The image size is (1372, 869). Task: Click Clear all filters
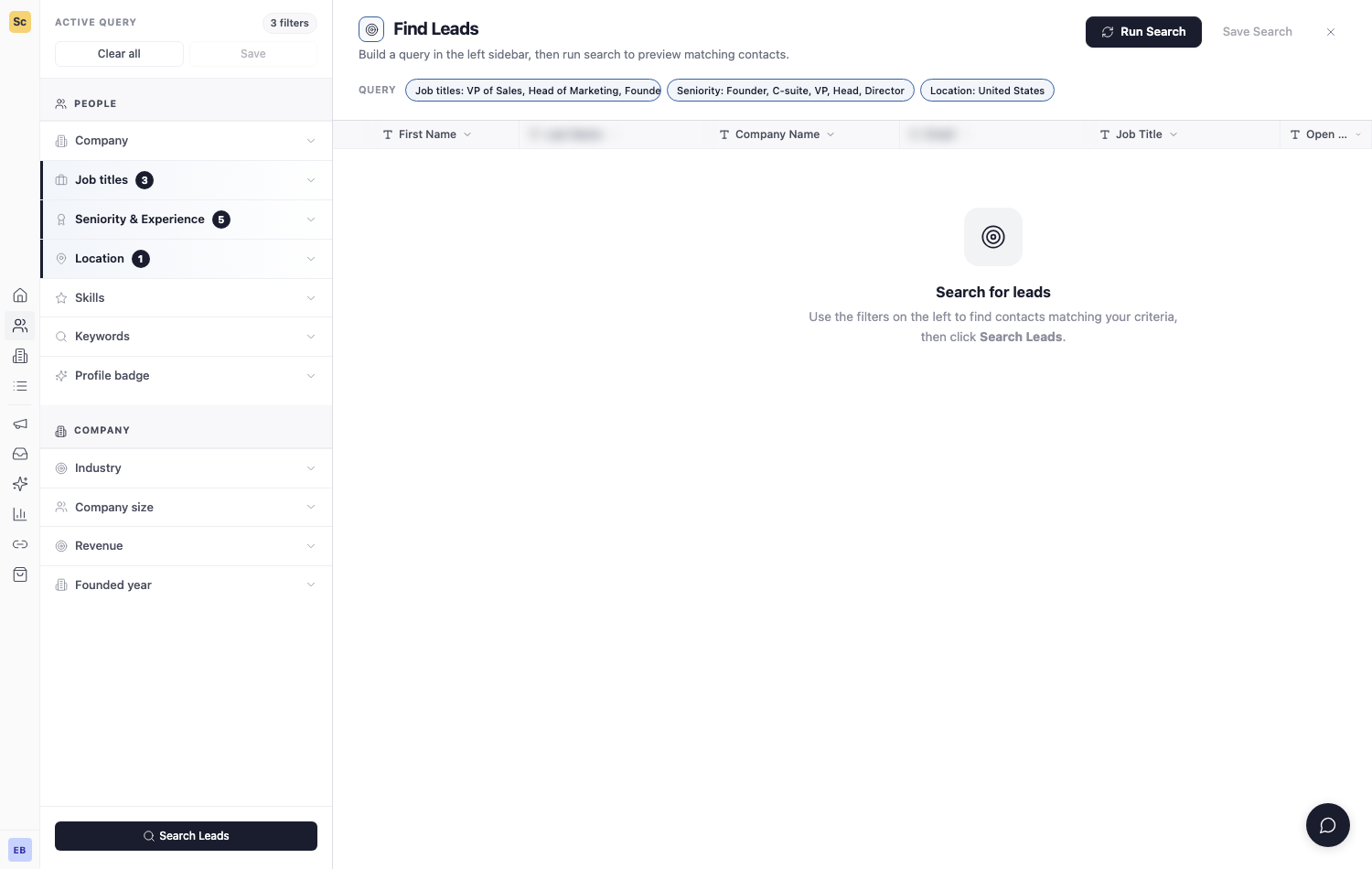click(x=119, y=54)
